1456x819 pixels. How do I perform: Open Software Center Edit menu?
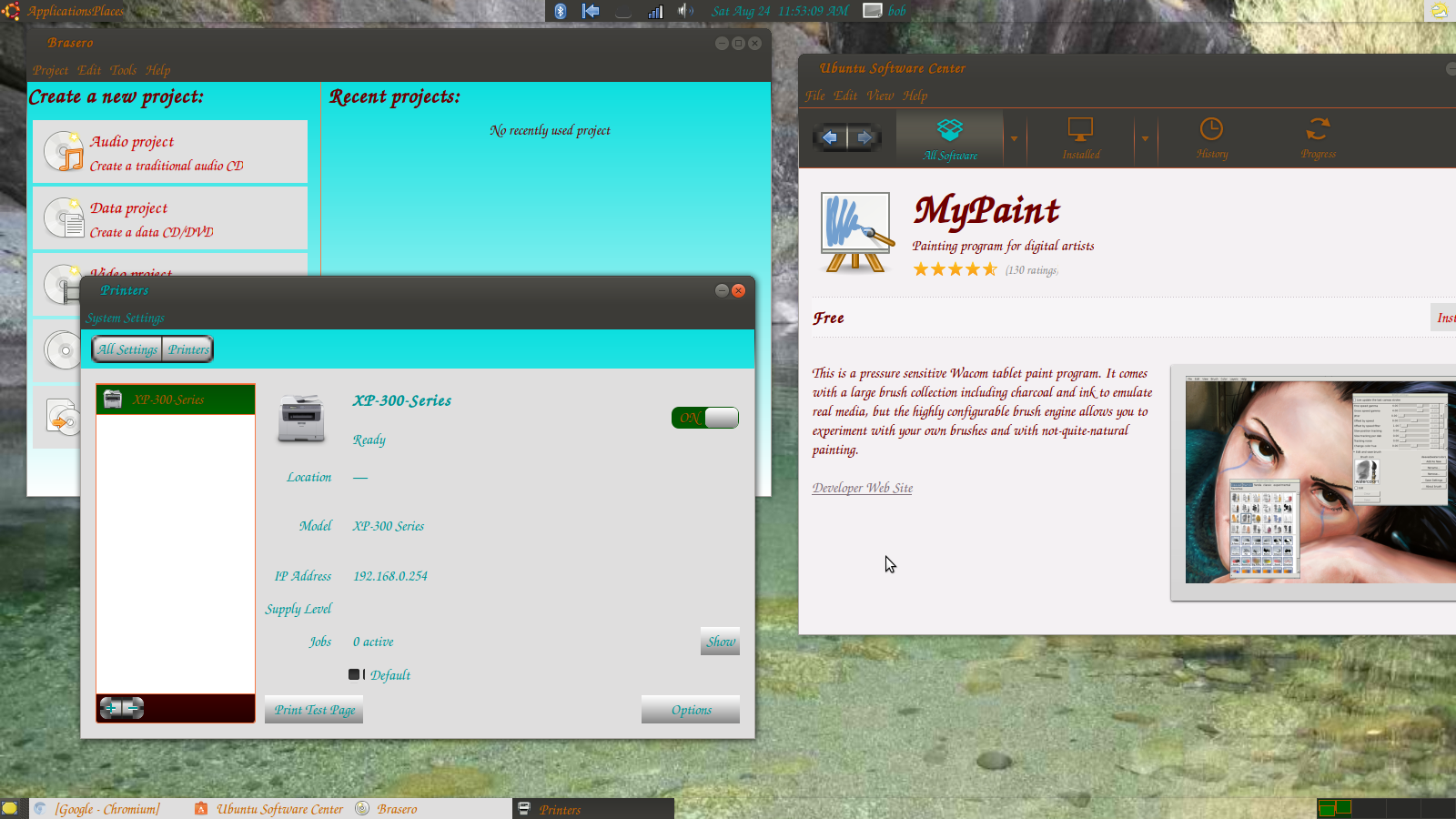pyautogui.click(x=845, y=96)
